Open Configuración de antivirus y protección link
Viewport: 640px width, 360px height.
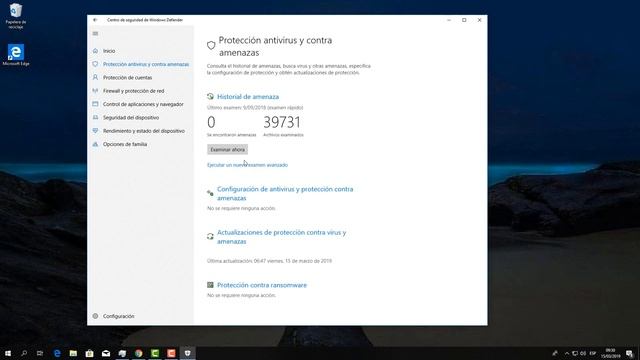[x=285, y=193]
